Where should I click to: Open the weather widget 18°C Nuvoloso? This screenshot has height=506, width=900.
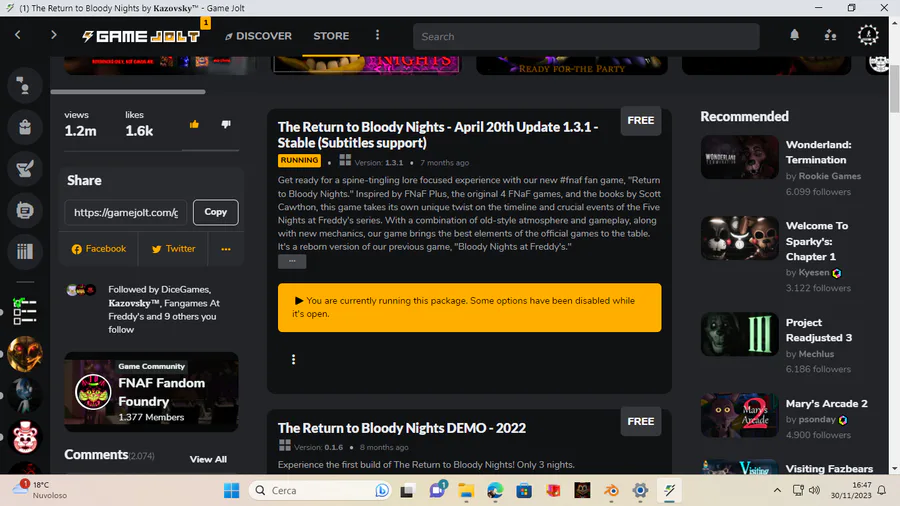pos(40,490)
